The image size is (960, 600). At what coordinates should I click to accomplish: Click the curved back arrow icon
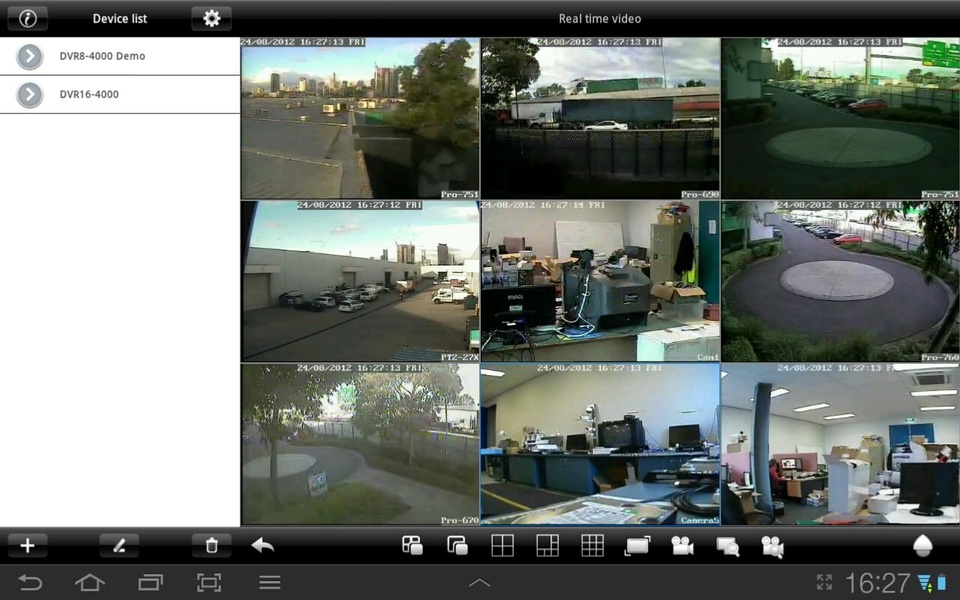pyautogui.click(x=263, y=545)
